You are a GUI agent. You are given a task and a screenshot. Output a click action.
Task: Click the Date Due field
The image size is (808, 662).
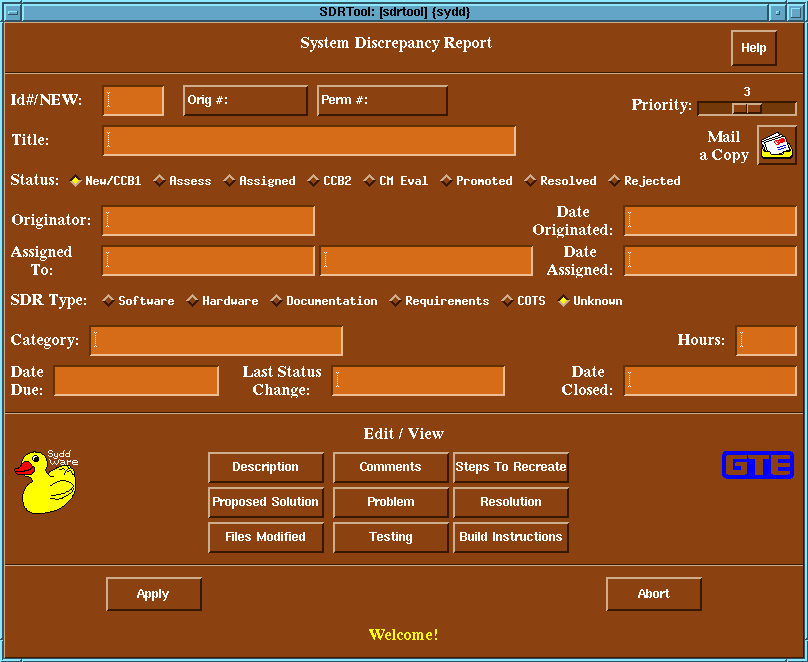[137, 381]
